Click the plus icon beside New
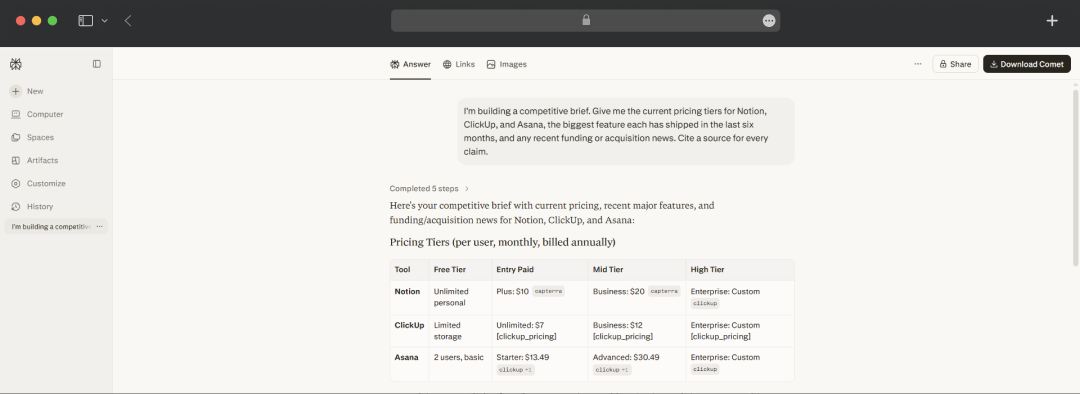This screenshot has height=394, width=1080. 15,91
